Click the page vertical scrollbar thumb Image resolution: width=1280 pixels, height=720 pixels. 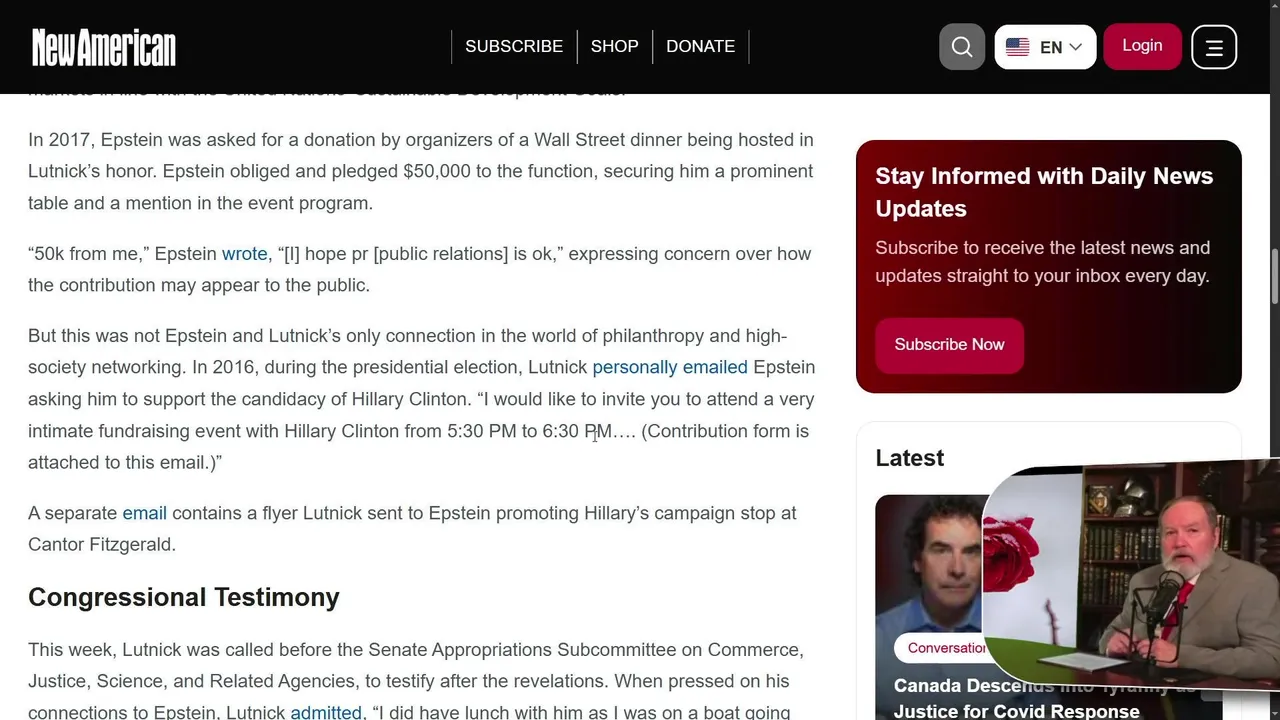[x=1274, y=276]
